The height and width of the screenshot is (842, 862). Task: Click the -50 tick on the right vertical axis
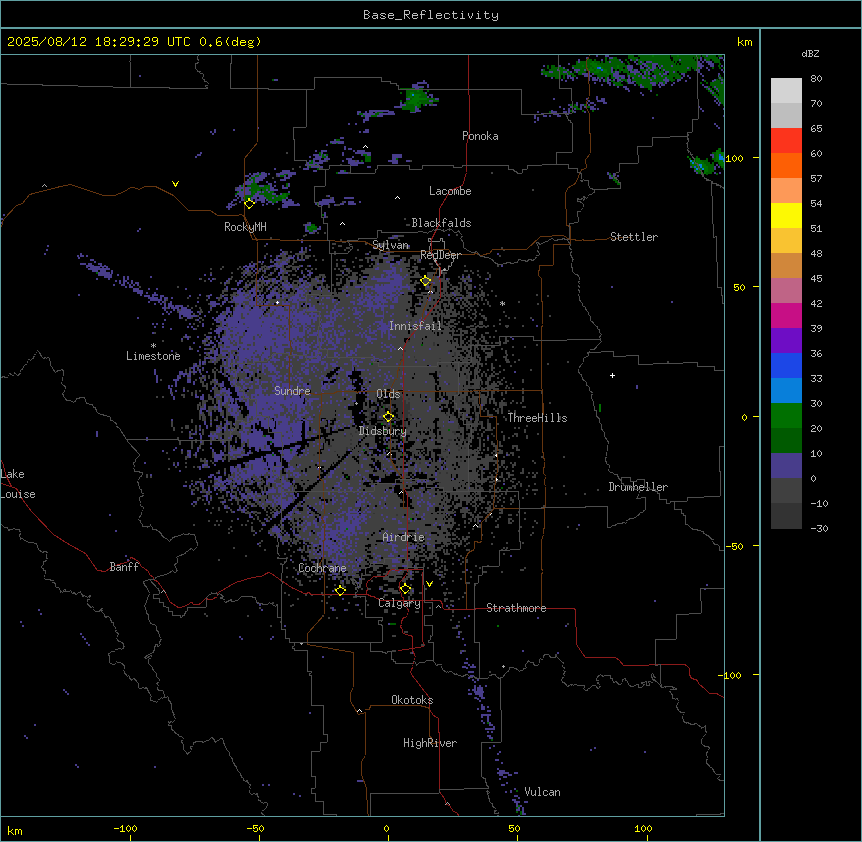click(734, 546)
